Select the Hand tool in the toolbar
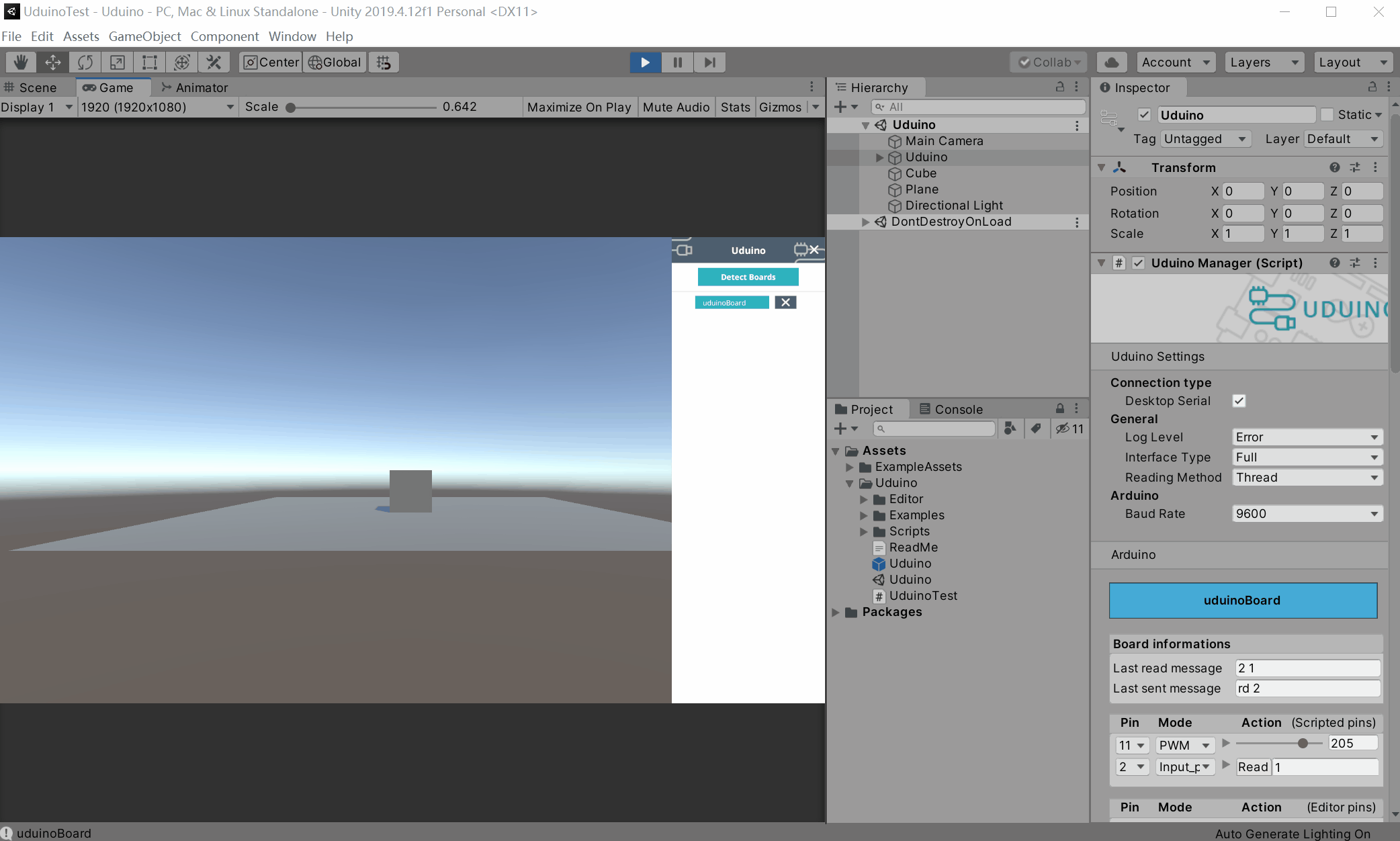The width and height of the screenshot is (1400, 841). click(x=19, y=62)
